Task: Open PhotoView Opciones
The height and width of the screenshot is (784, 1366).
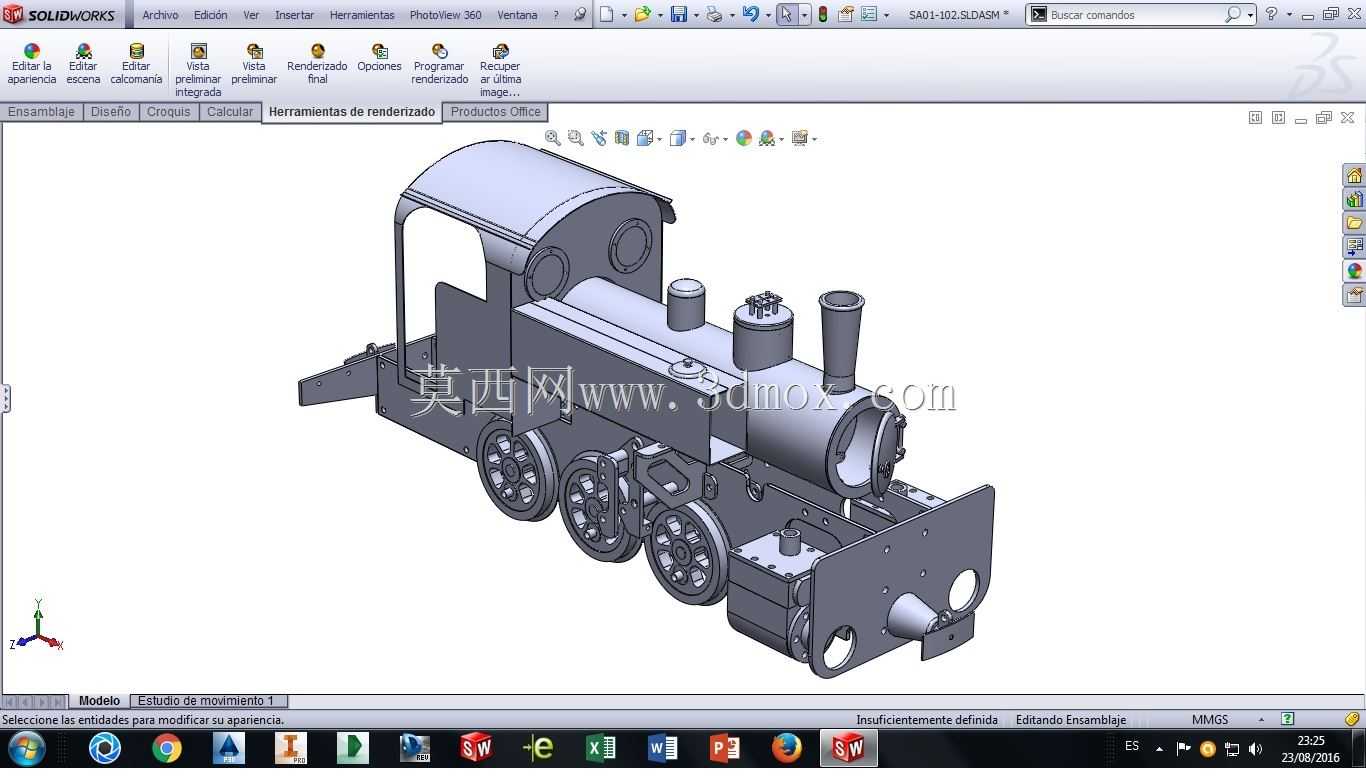Action: click(x=379, y=58)
